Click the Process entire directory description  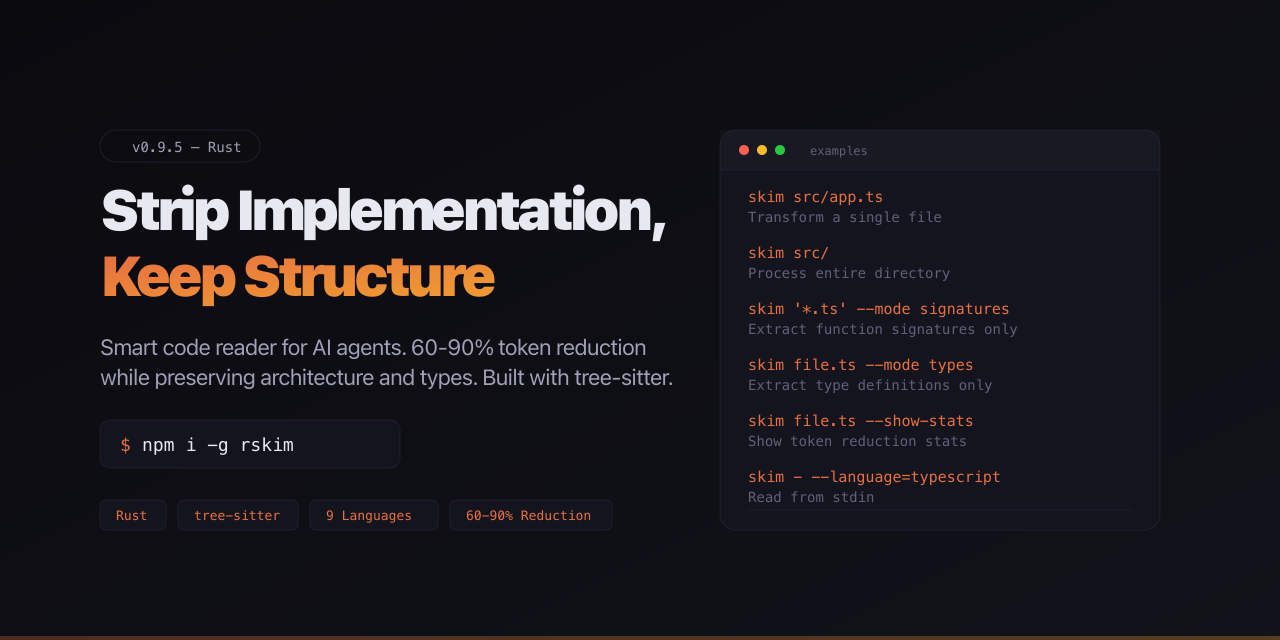pos(849,273)
